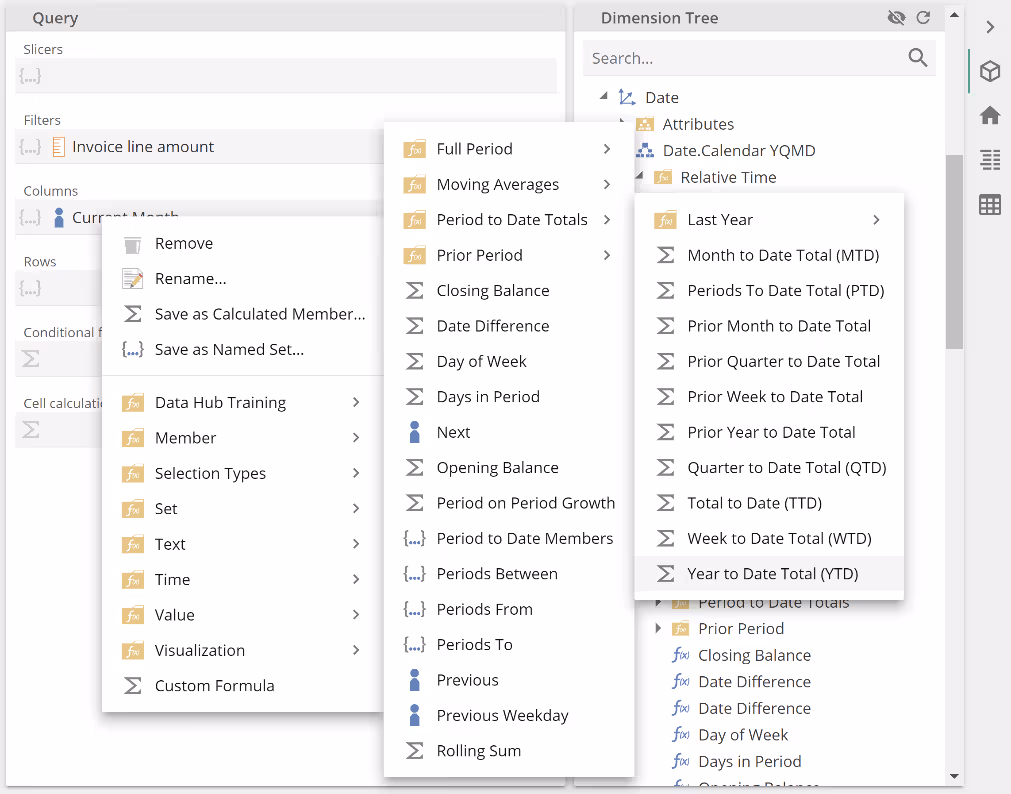Click the Rename pencil icon
1011x794 pixels.
click(x=132, y=279)
